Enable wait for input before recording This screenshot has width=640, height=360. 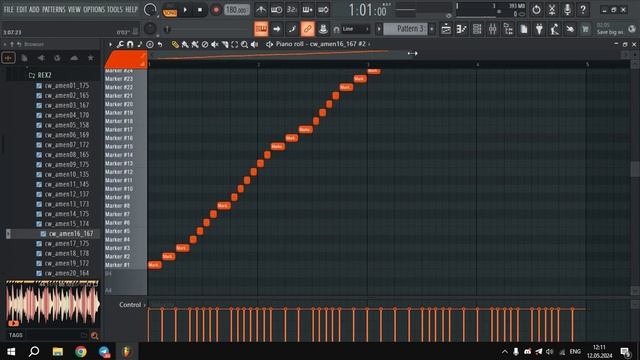(x=276, y=9)
